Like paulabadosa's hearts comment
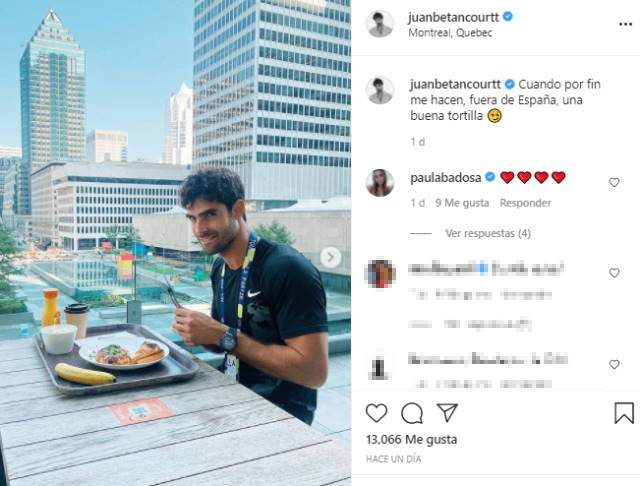 (x=614, y=182)
